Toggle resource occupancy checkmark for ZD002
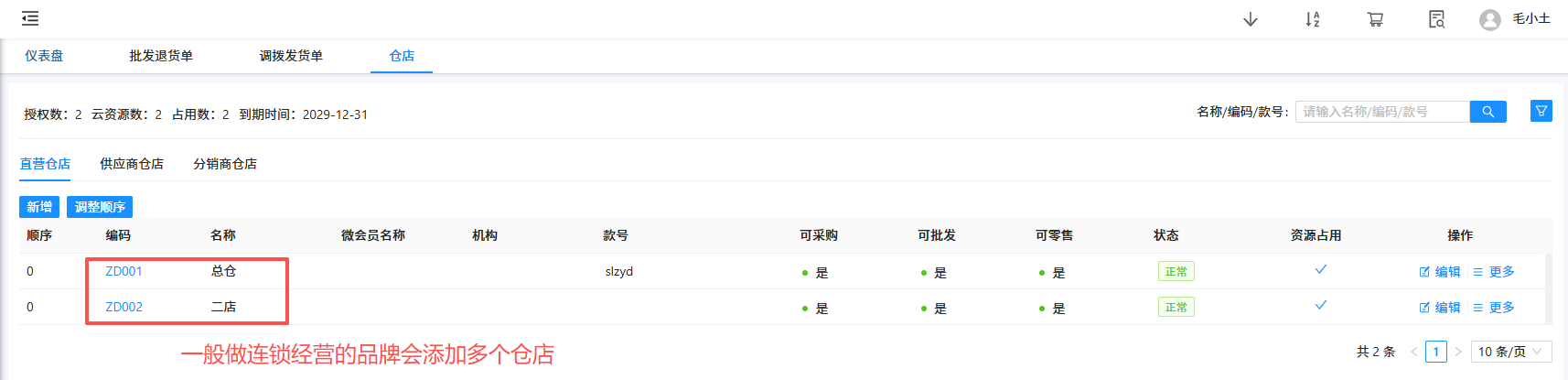The height and width of the screenshot is (380, 1568). 1320,306
